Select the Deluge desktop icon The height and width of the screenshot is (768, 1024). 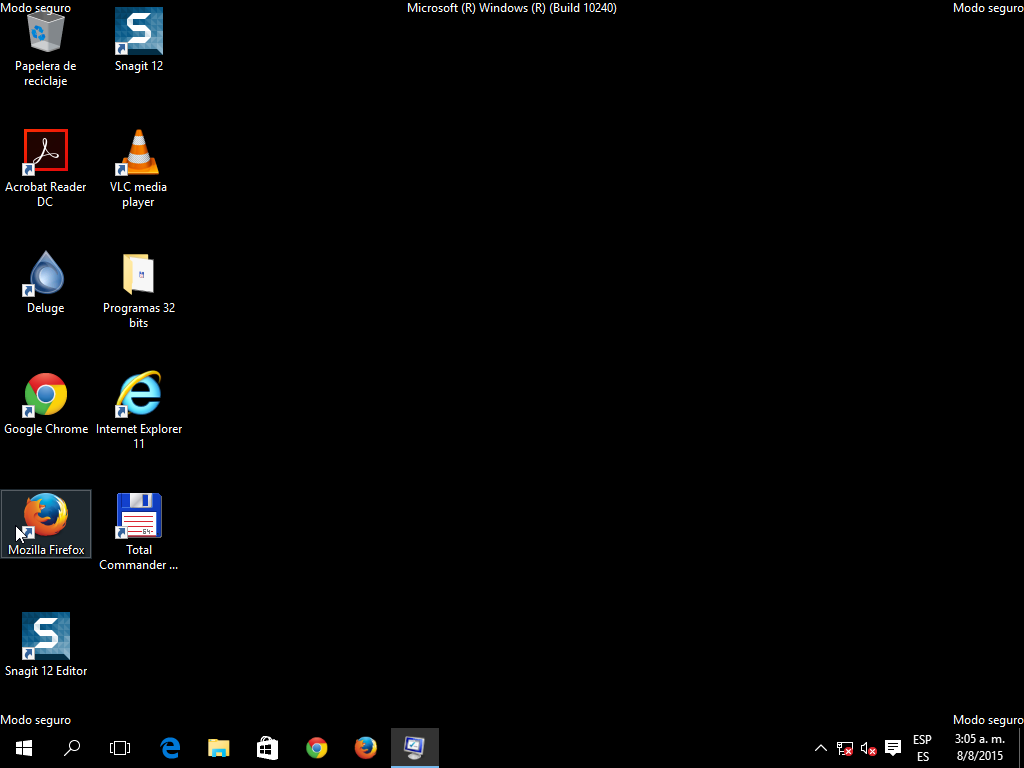(x=46, y=282)
